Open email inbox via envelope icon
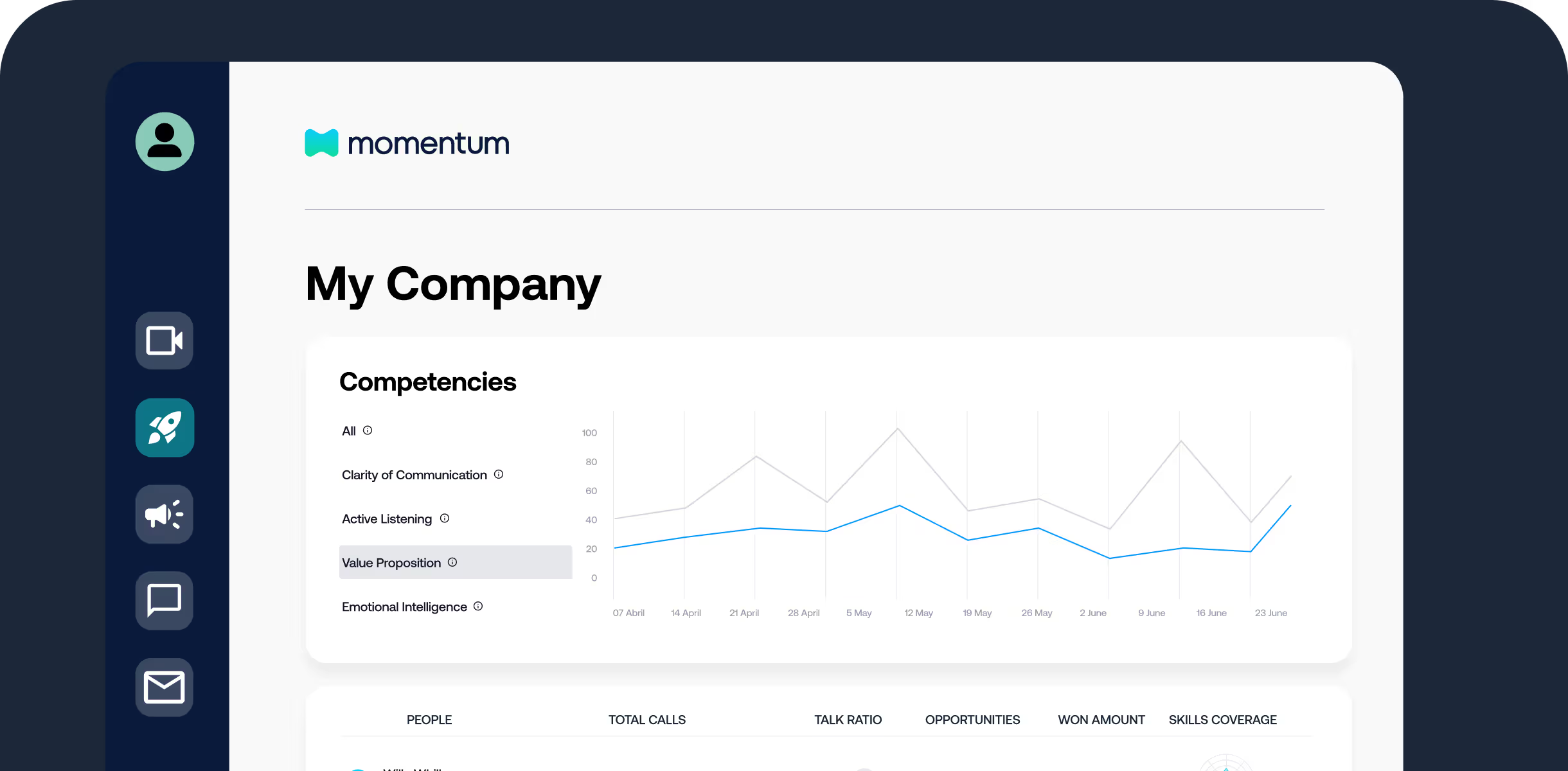The width and height of the screenshot is (1568, 771). coord(165,687)
